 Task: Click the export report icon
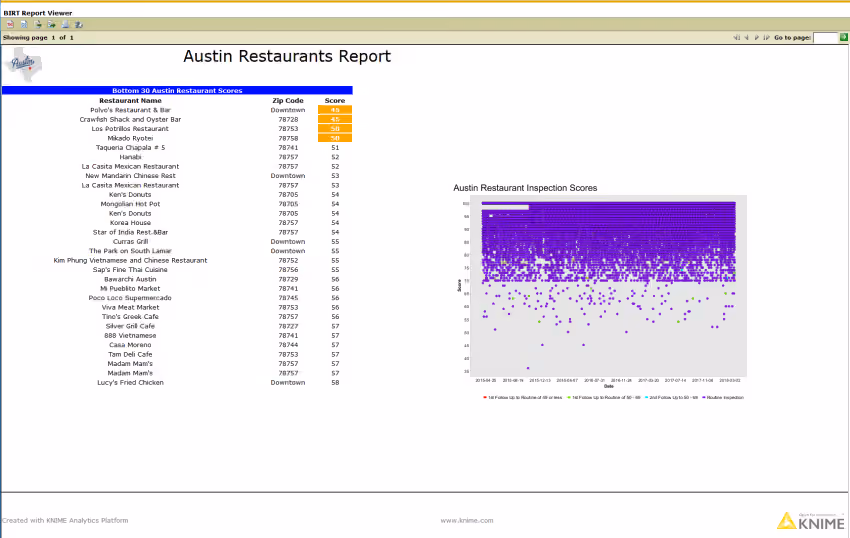(x=51, y=24)
